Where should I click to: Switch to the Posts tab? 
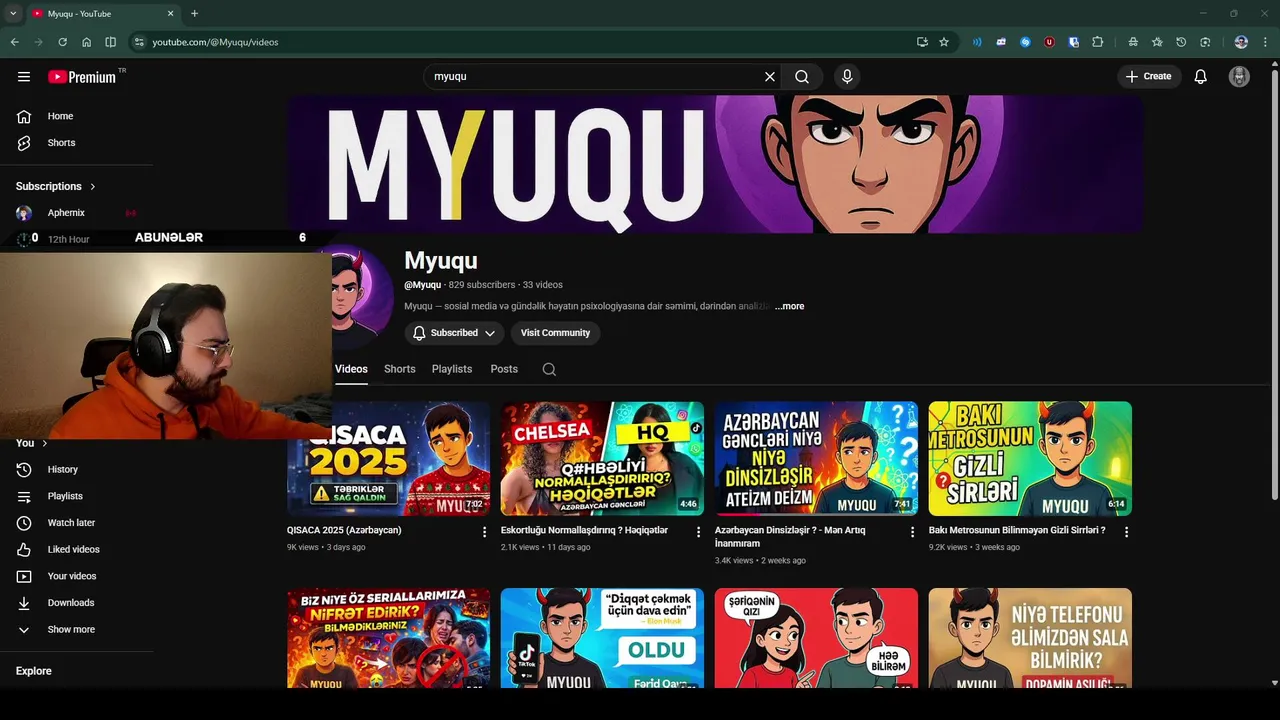click(504, 369)
